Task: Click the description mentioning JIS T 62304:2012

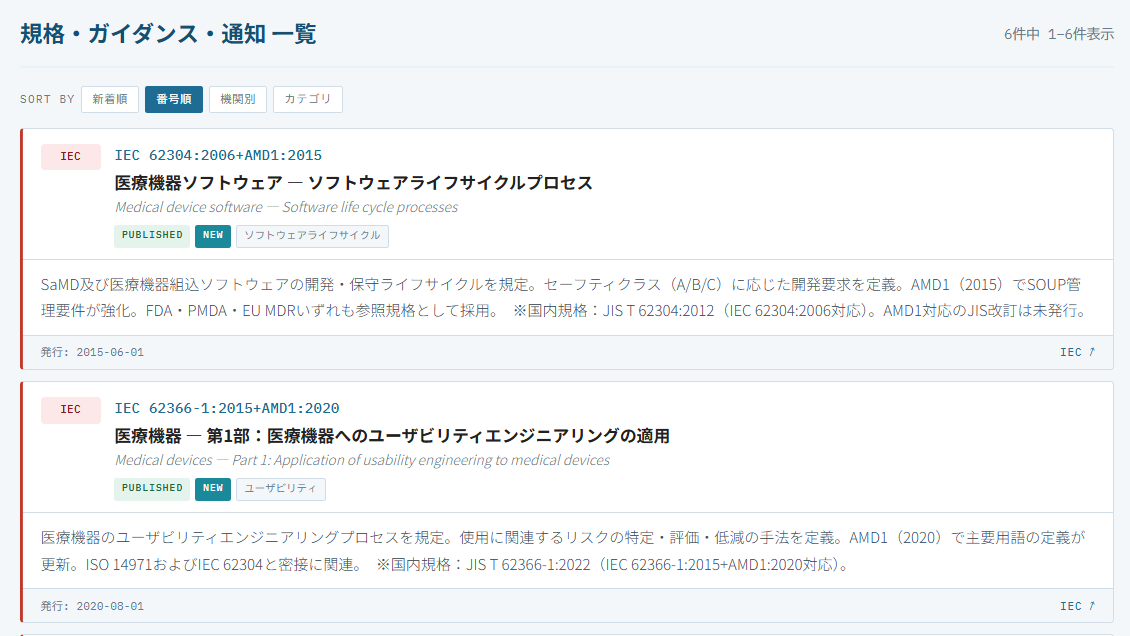Action: (564, 297)
